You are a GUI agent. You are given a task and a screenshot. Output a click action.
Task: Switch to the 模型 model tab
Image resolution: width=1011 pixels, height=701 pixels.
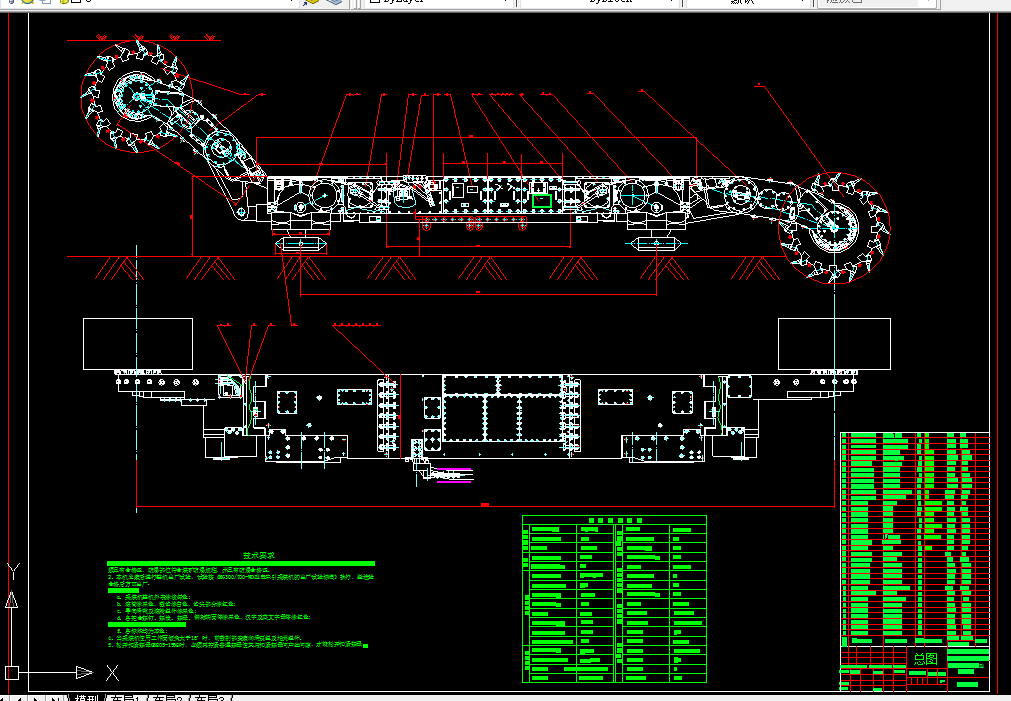point(86,698)
